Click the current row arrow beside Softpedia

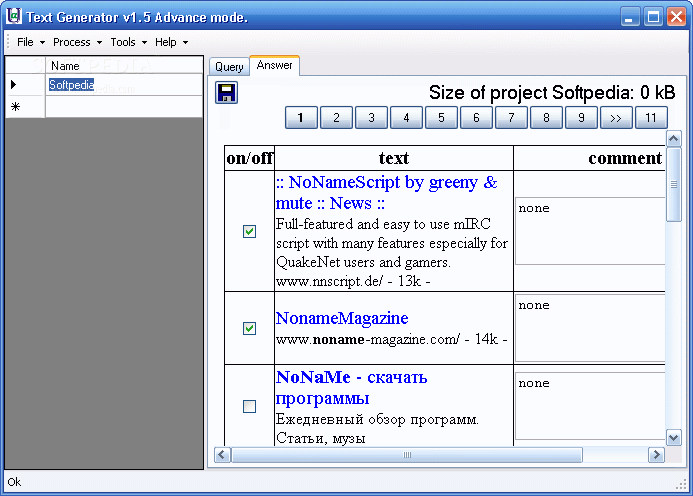14,84
